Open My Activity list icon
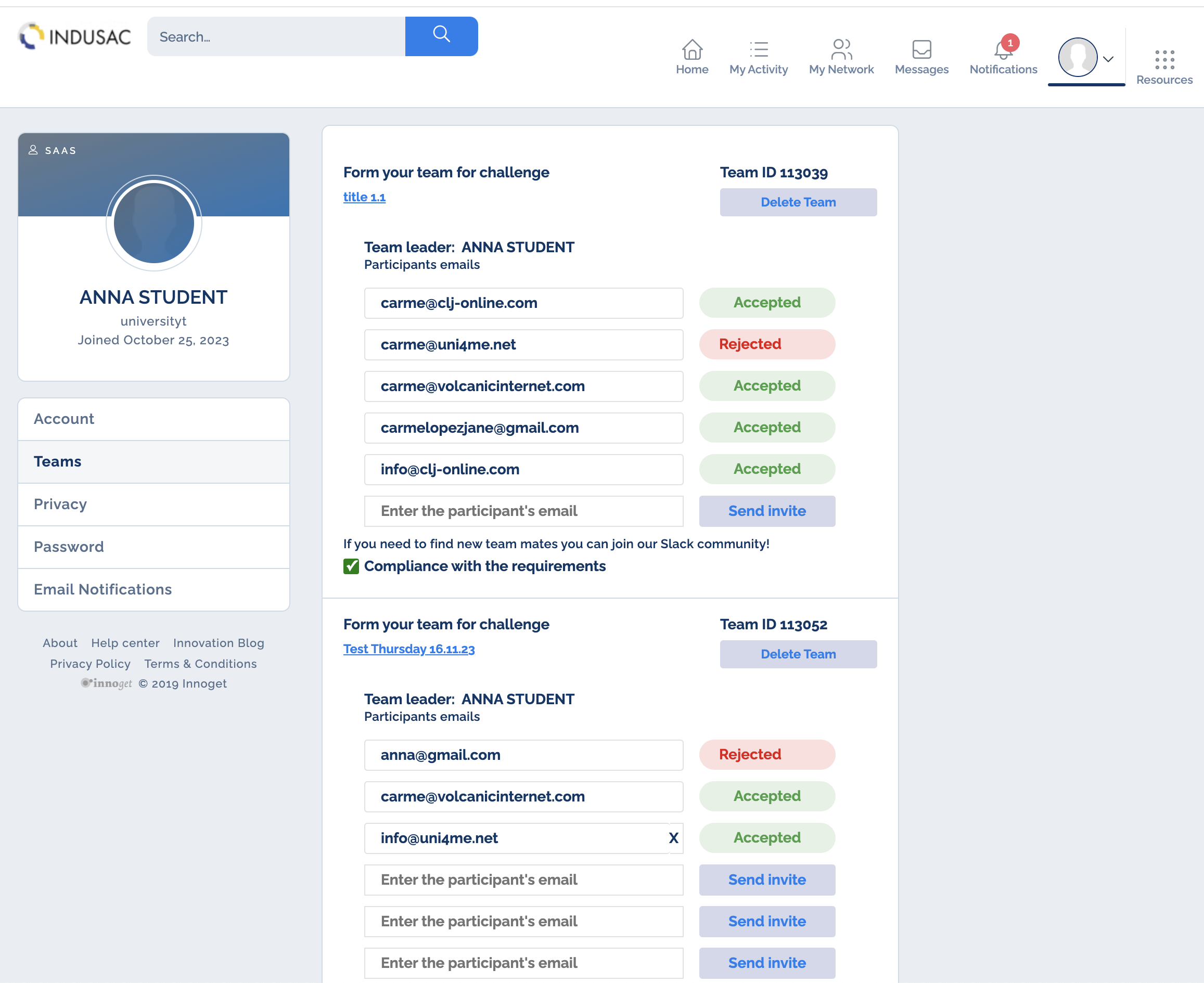The image size is (1204, 983). pyautogui.click(x=758, y=50)
